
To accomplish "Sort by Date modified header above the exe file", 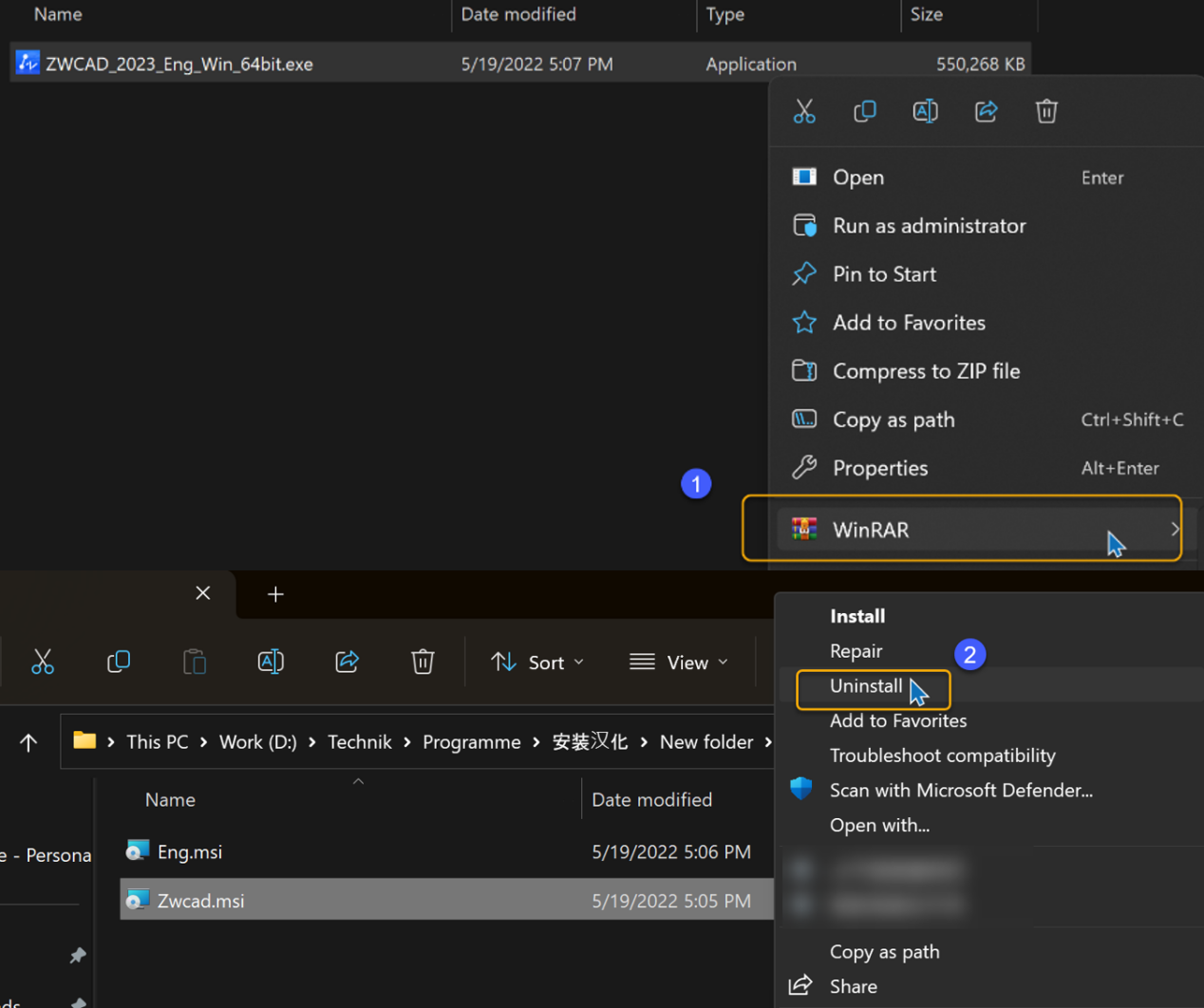I will 518,14.
